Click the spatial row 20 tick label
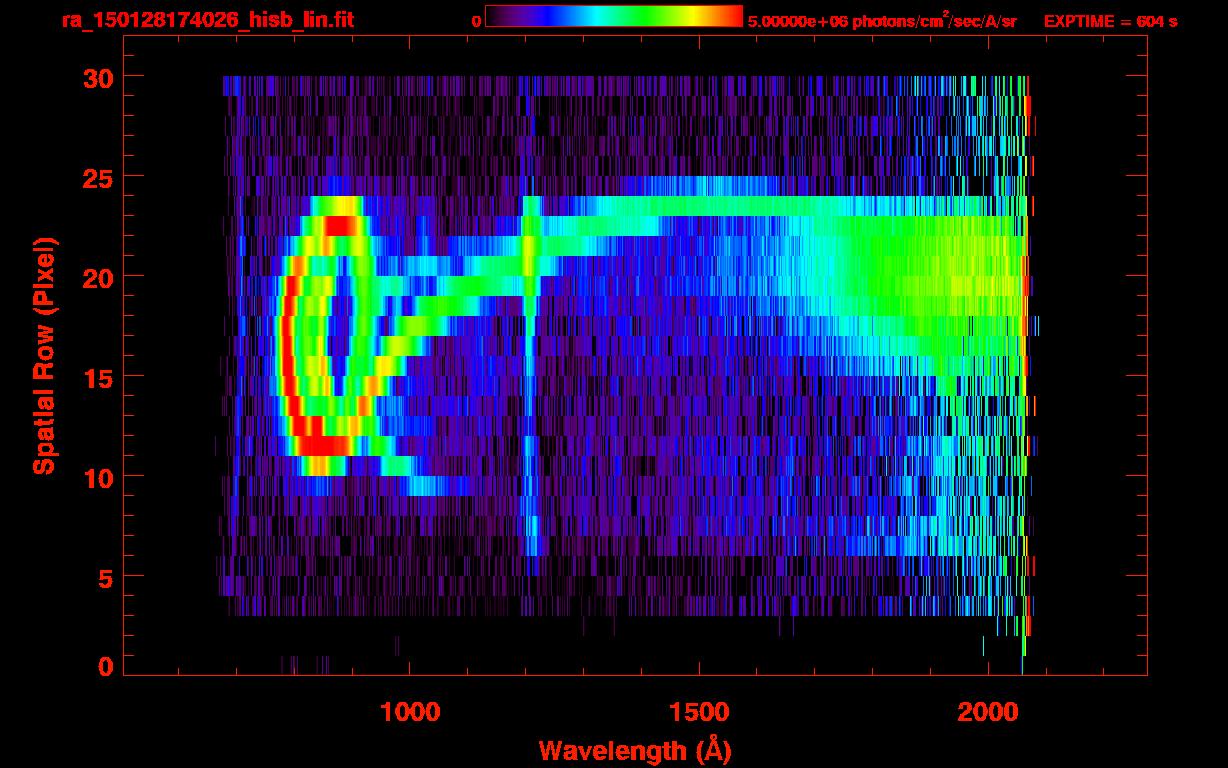Viewport: 1228px width, 768px height. point(97,277)
